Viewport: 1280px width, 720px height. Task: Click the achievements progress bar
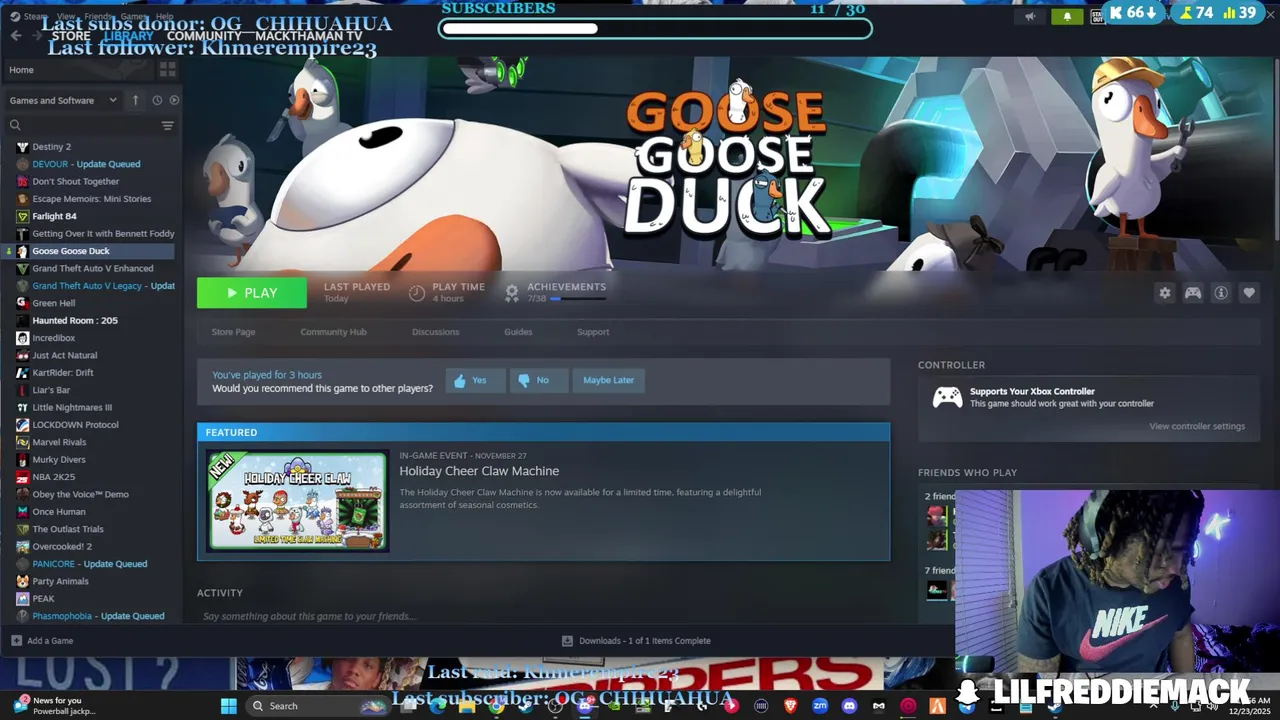[577, 299]
